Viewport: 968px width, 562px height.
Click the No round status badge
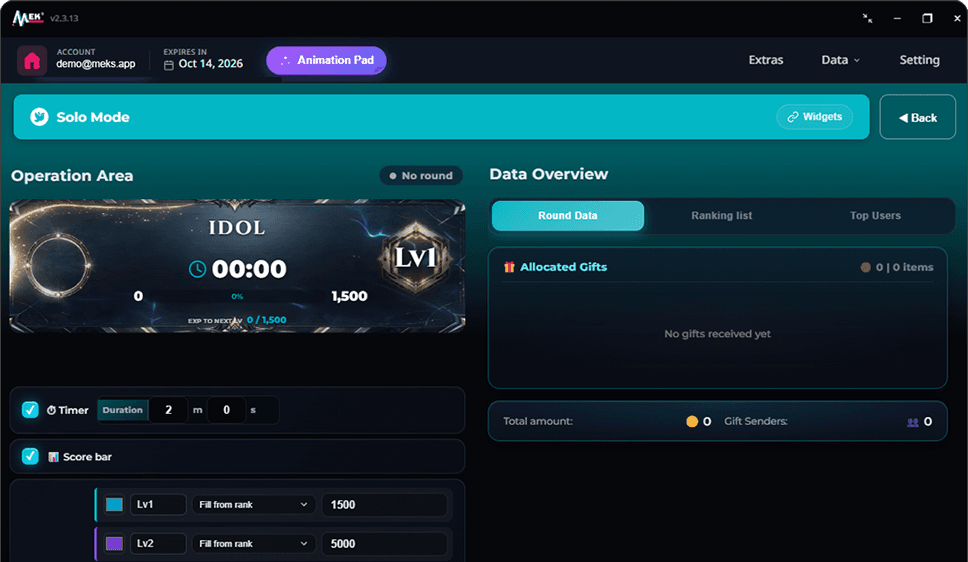point(421,175)
